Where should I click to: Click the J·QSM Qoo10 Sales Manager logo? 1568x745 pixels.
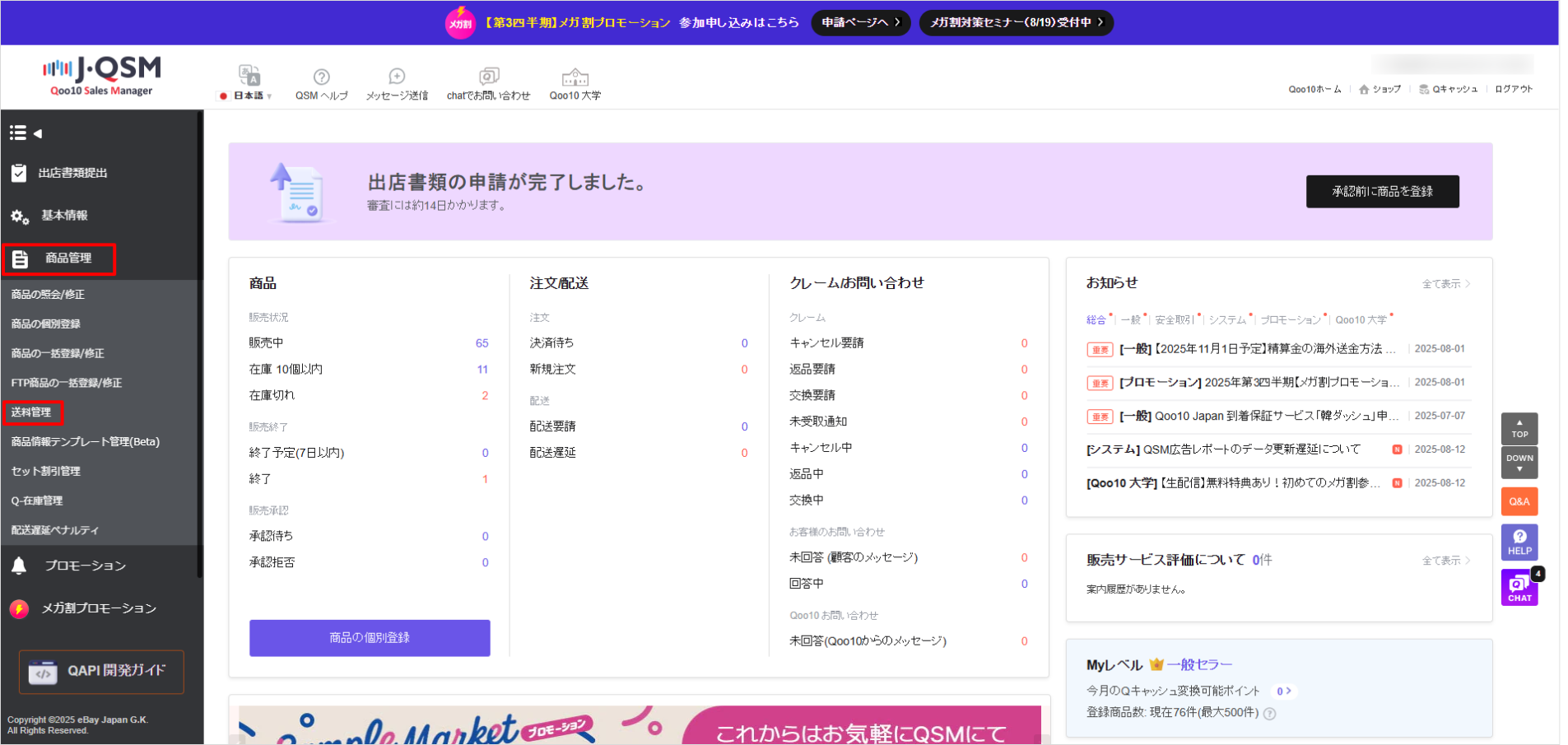tap(102, 77)
